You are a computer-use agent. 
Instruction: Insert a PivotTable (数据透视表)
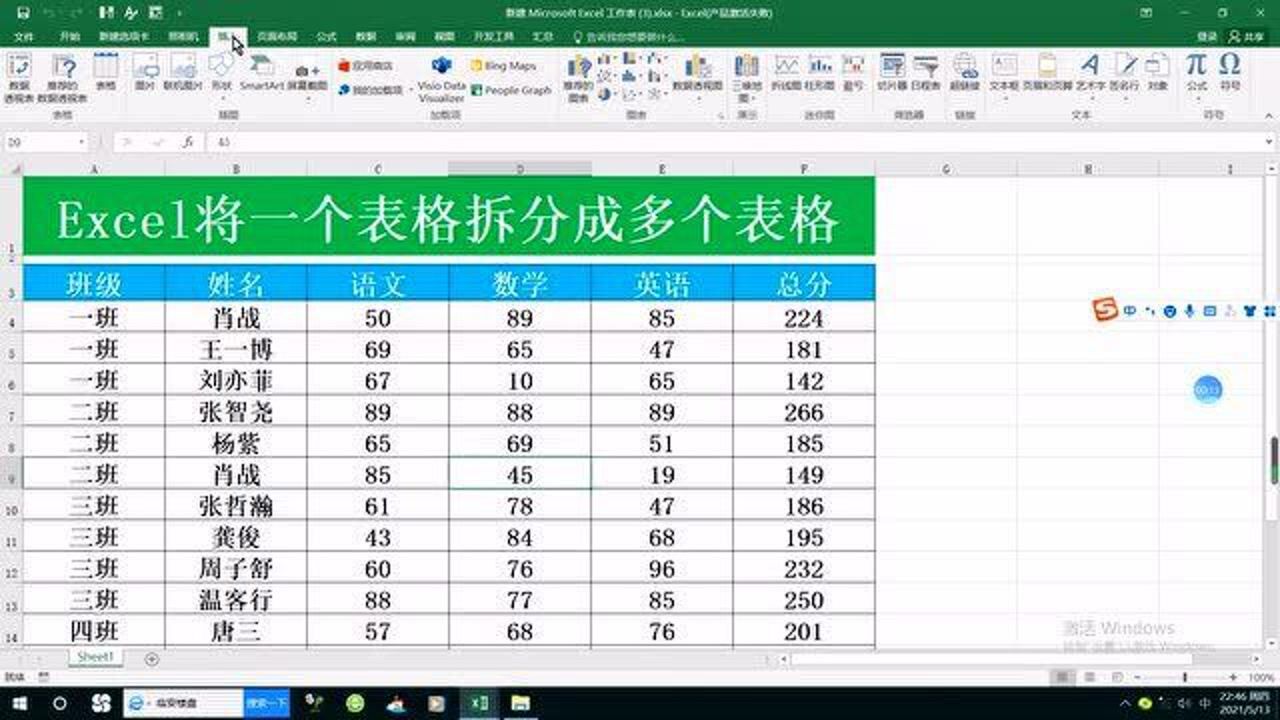pyautogui.click(x=19, y=78)
